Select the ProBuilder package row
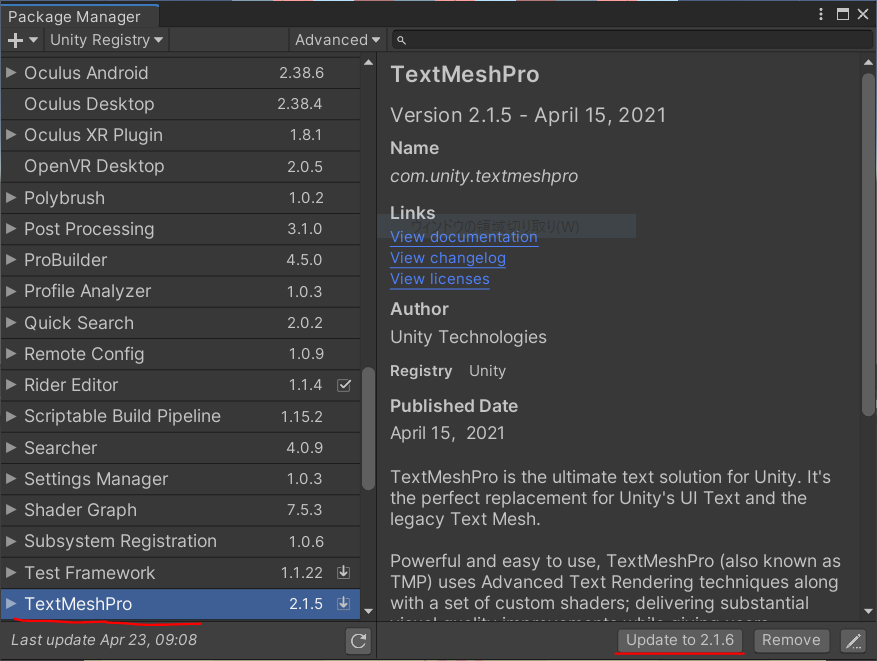The image size is (877, 661). tap(181, 260)
